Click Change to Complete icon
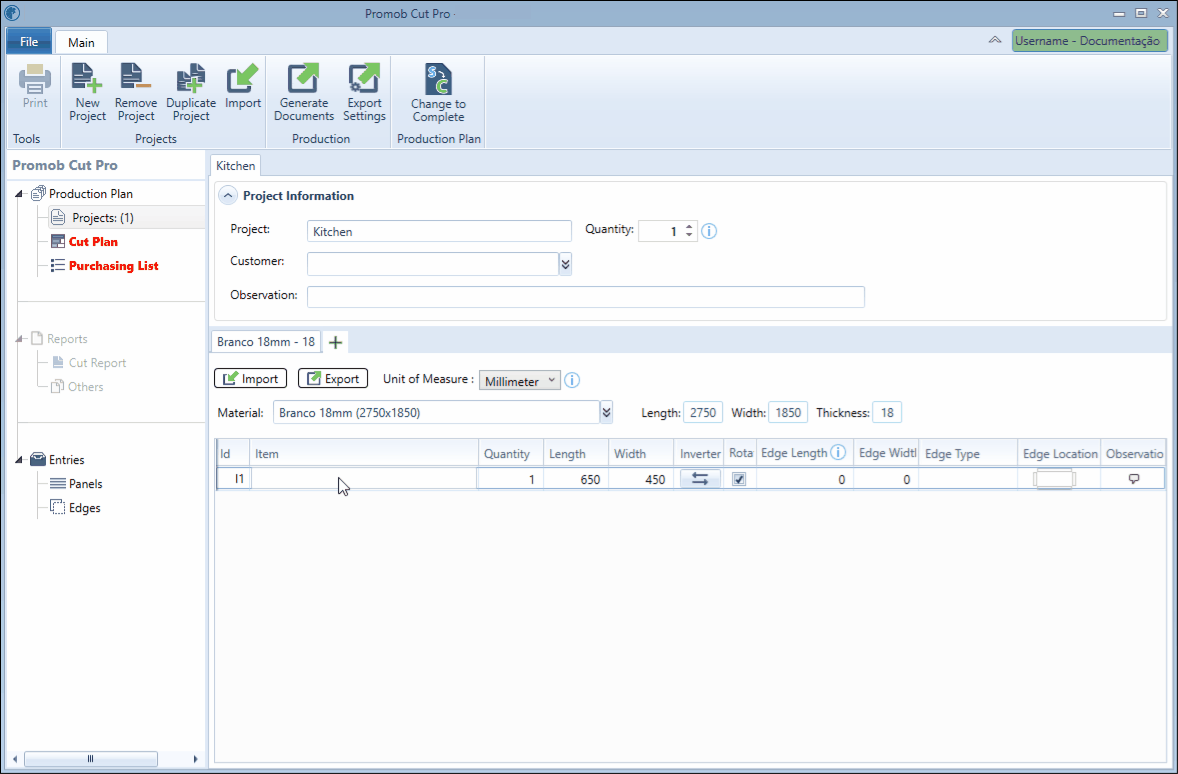 [438, 79]
